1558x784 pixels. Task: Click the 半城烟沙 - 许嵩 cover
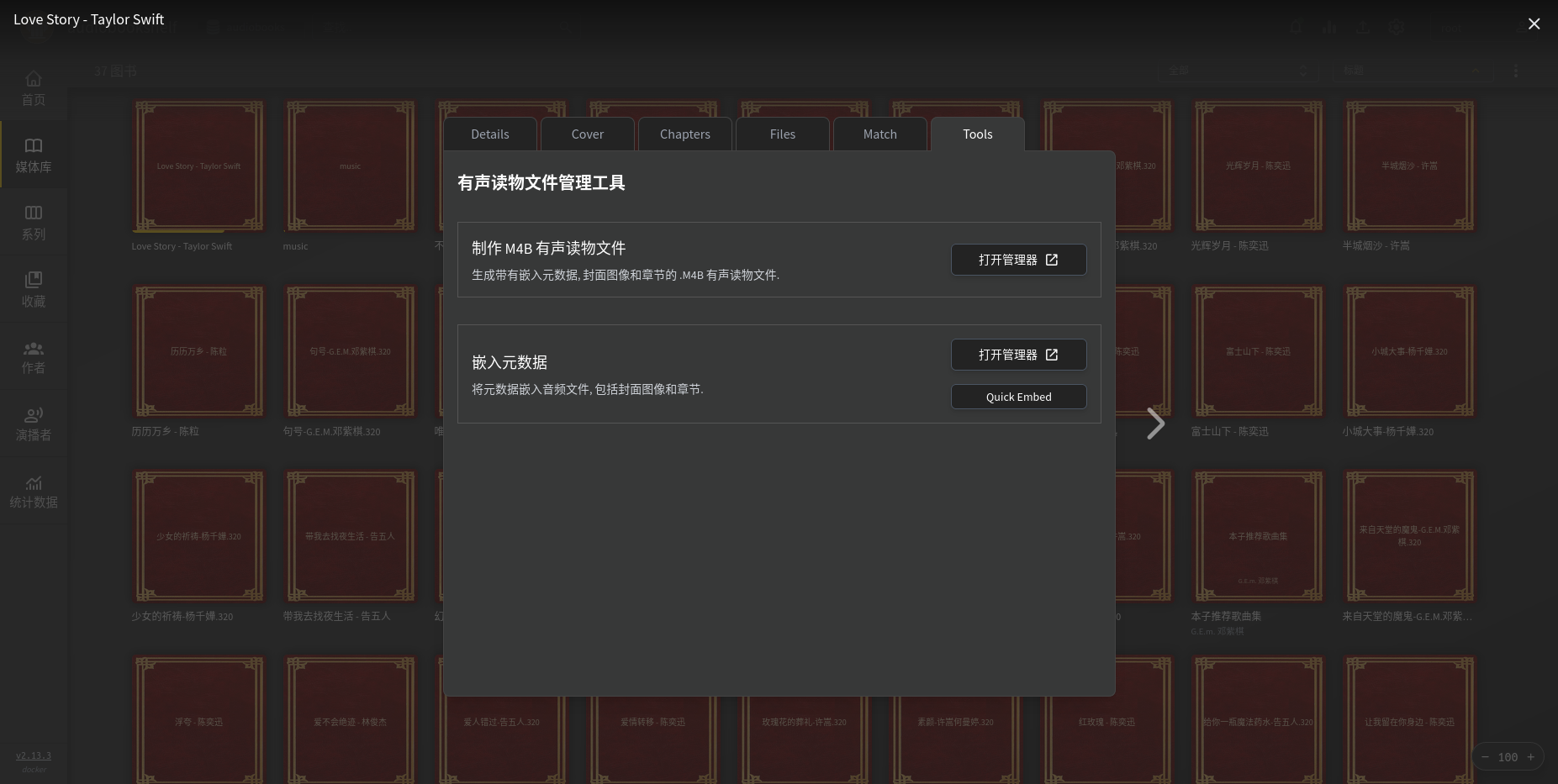click(x=1409, y=166)
